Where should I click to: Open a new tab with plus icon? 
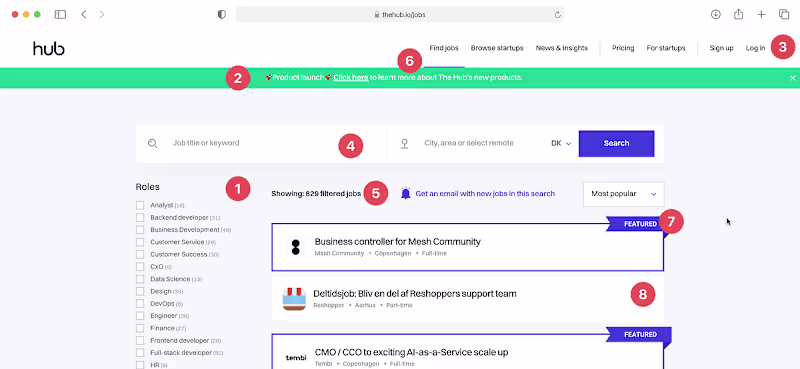761,15
